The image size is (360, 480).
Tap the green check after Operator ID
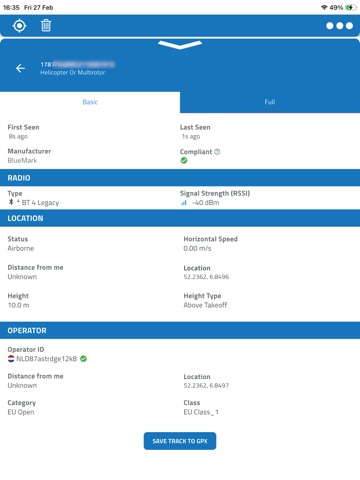(x=83, y=359)
